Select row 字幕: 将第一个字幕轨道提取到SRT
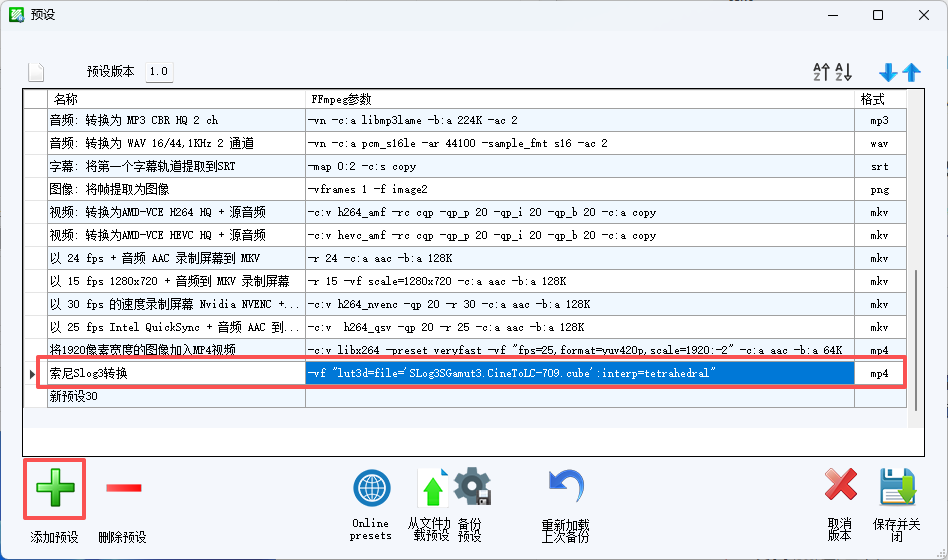This screenshot has width=948, height=560. (x=464, y=166)
